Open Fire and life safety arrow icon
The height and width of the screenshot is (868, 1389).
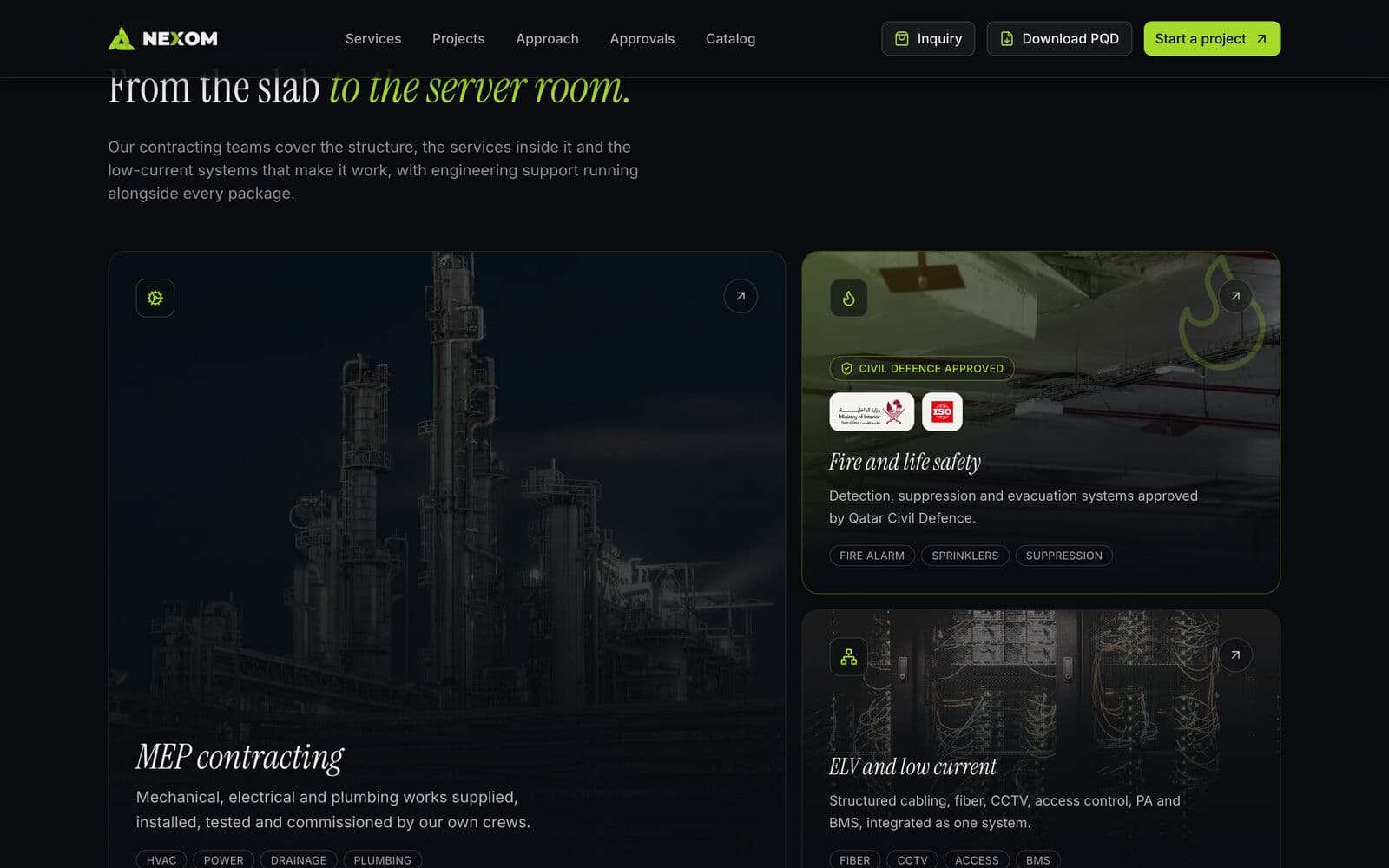click(1234, 296)
